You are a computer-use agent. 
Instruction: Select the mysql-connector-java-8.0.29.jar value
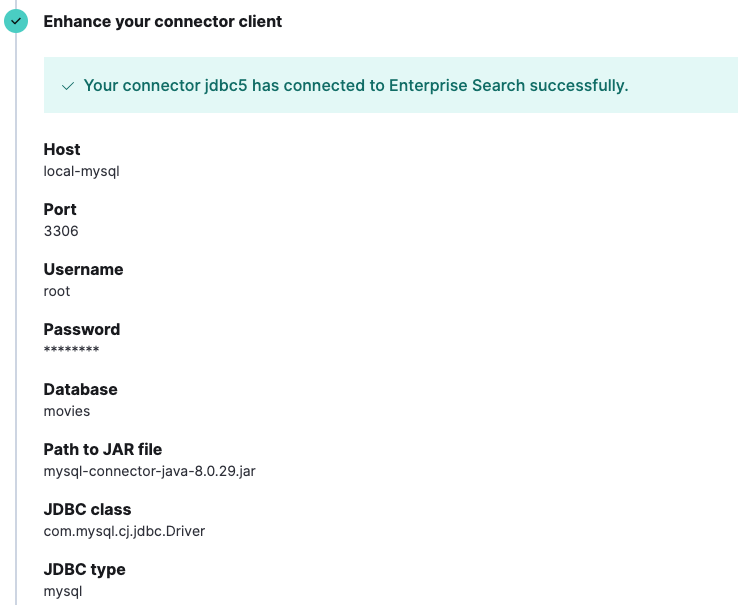(150, 471)
